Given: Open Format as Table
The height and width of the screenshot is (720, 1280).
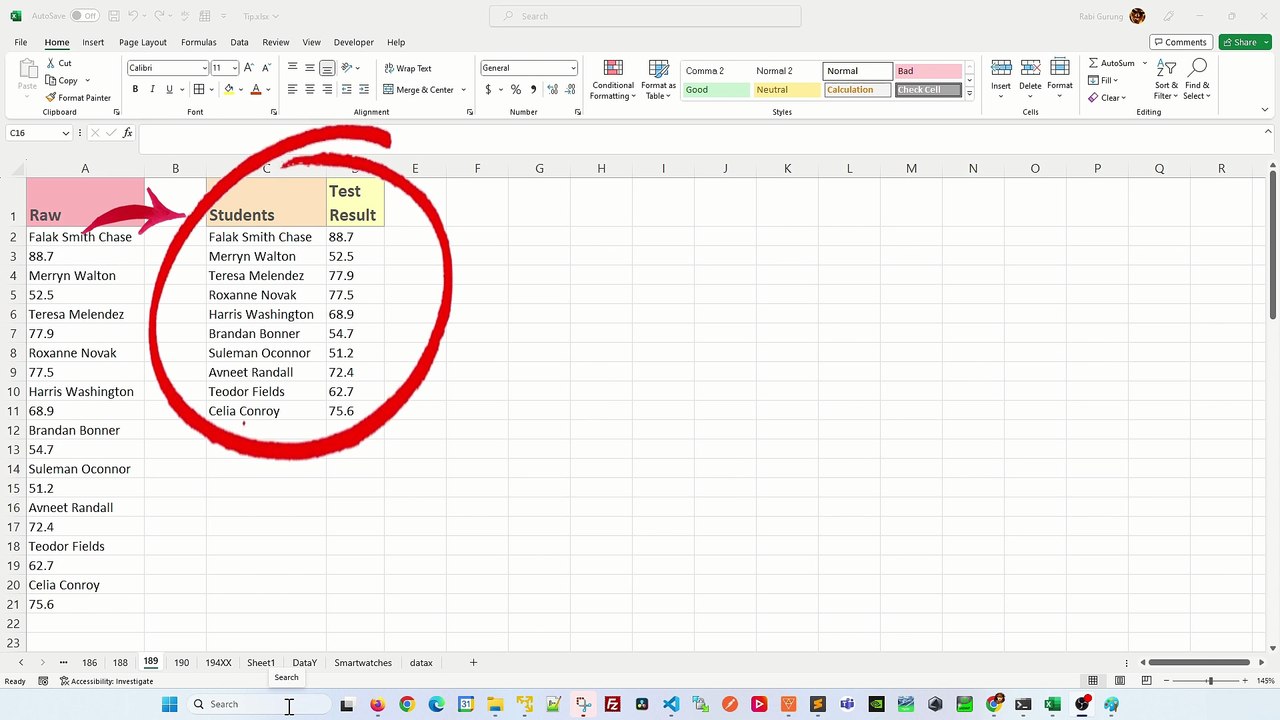Looking at the screenshot, I should (x=658, y=80).
